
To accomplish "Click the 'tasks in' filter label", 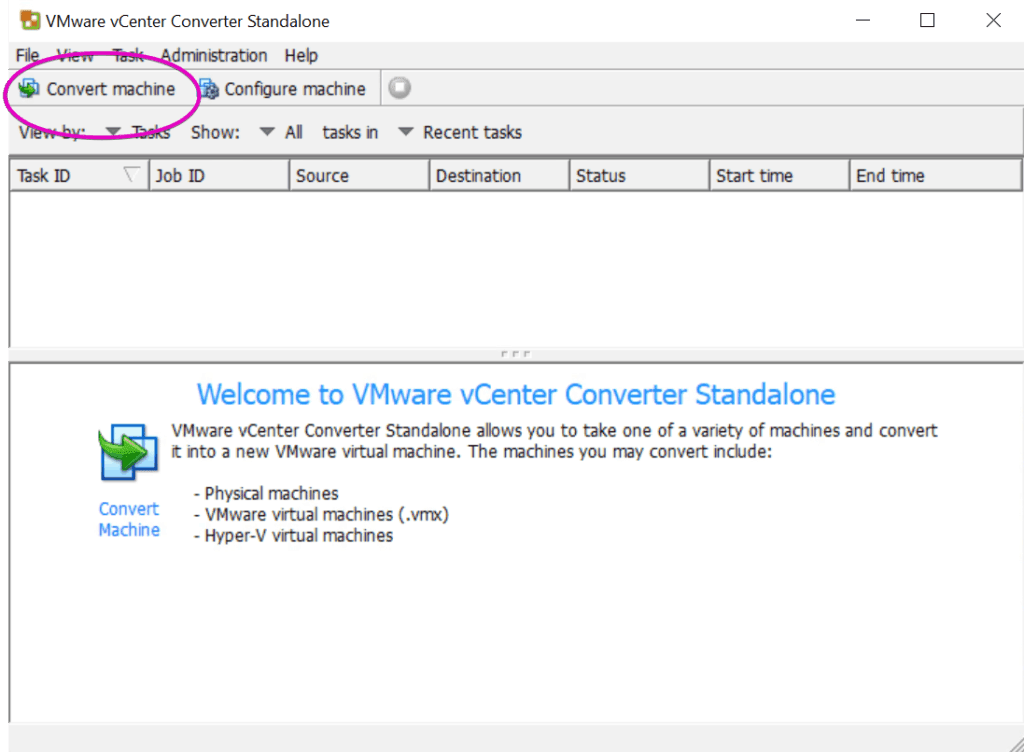I will (x=350, y=133).
